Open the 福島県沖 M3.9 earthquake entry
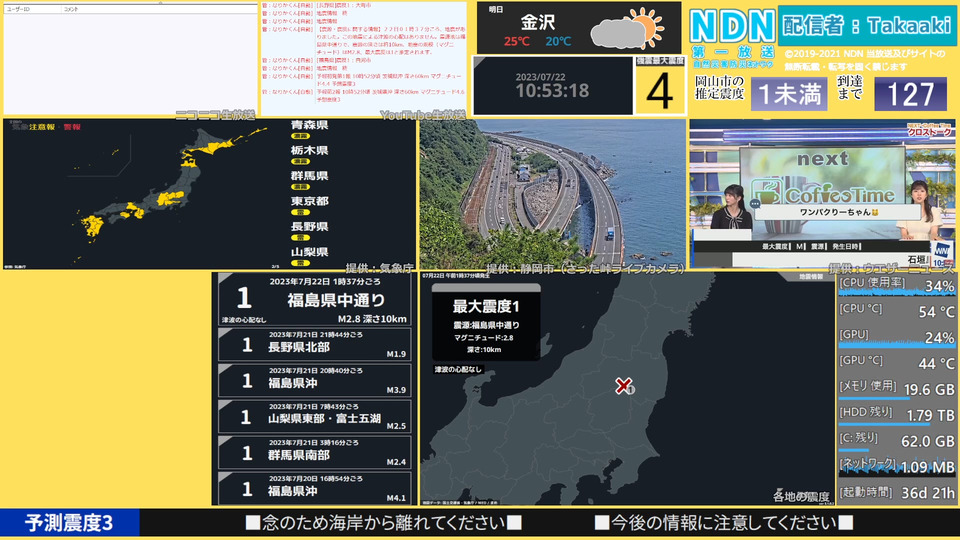Viewport: 960px width, 540px height. click(x=314, y=381)
